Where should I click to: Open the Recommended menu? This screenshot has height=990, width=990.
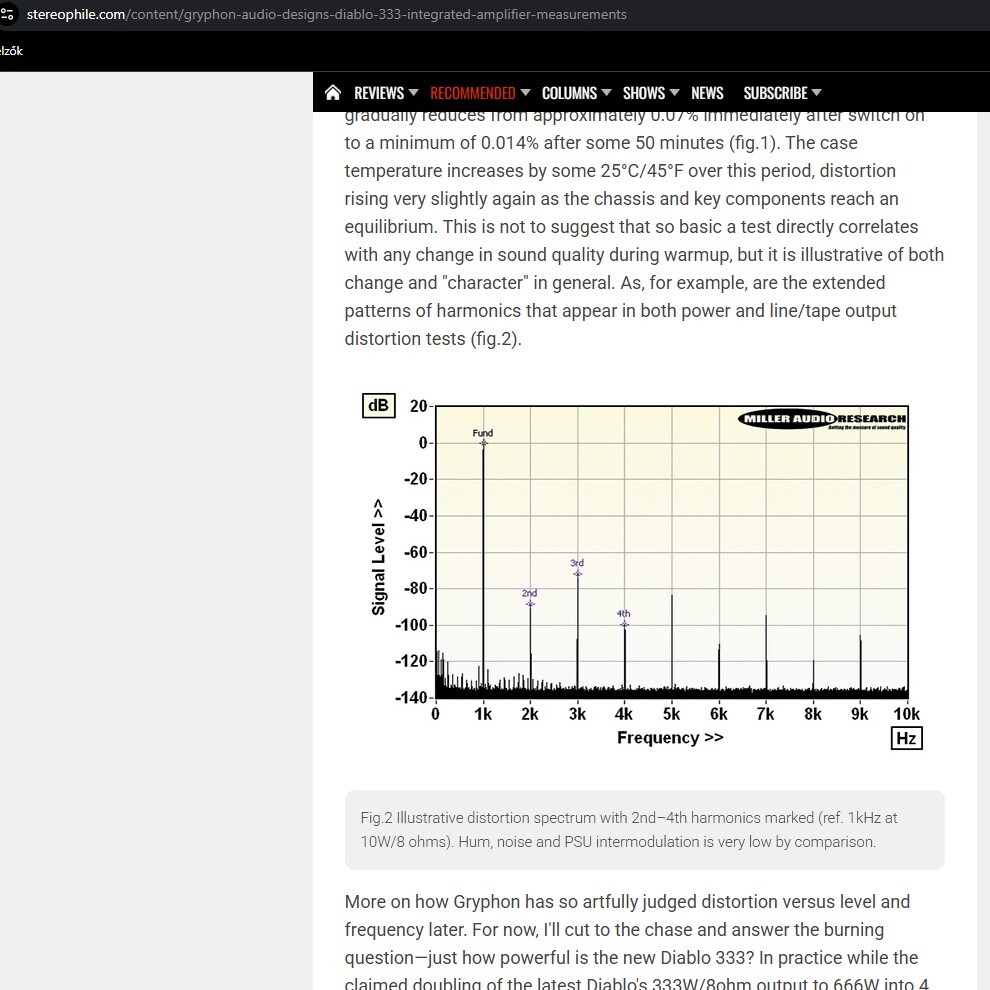(x=473, y=93)
